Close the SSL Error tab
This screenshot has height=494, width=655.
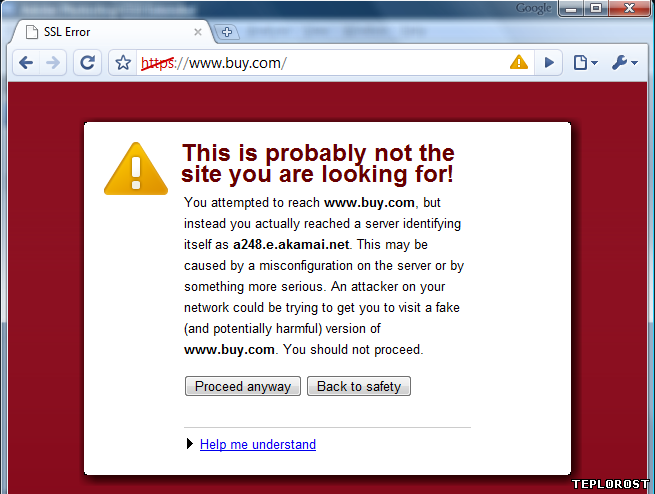198,32
